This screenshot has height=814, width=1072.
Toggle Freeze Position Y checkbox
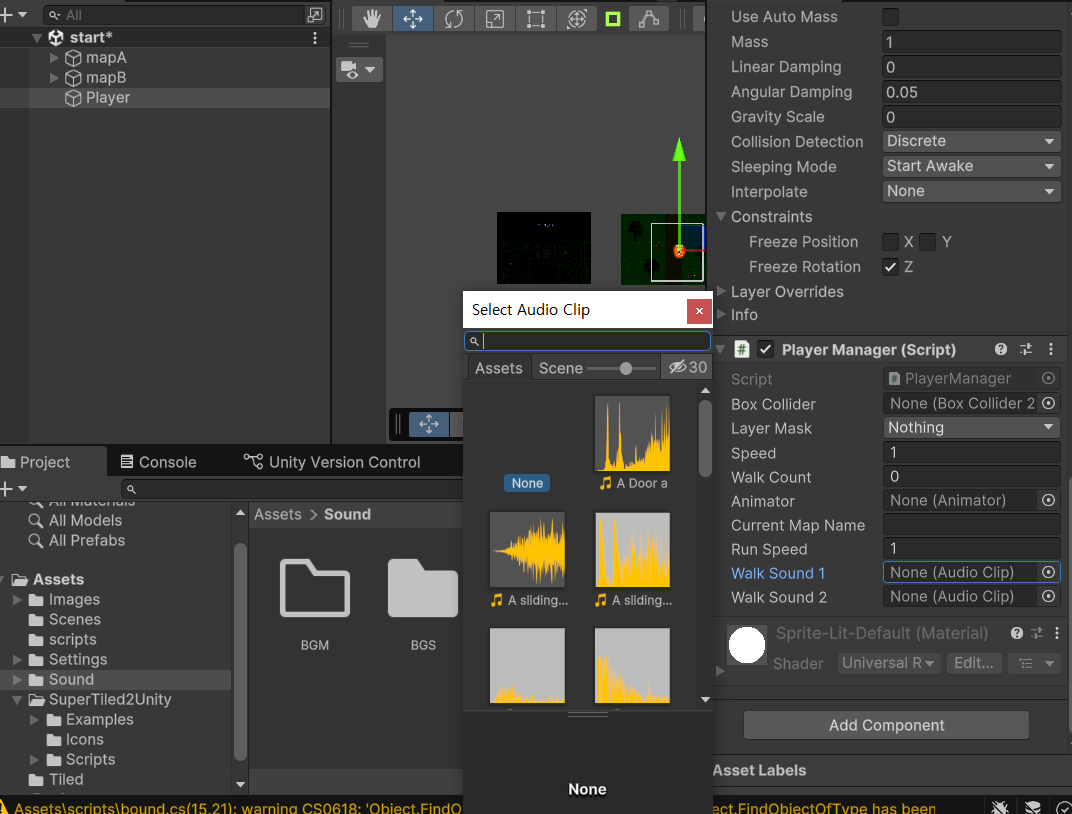(928, 242)
